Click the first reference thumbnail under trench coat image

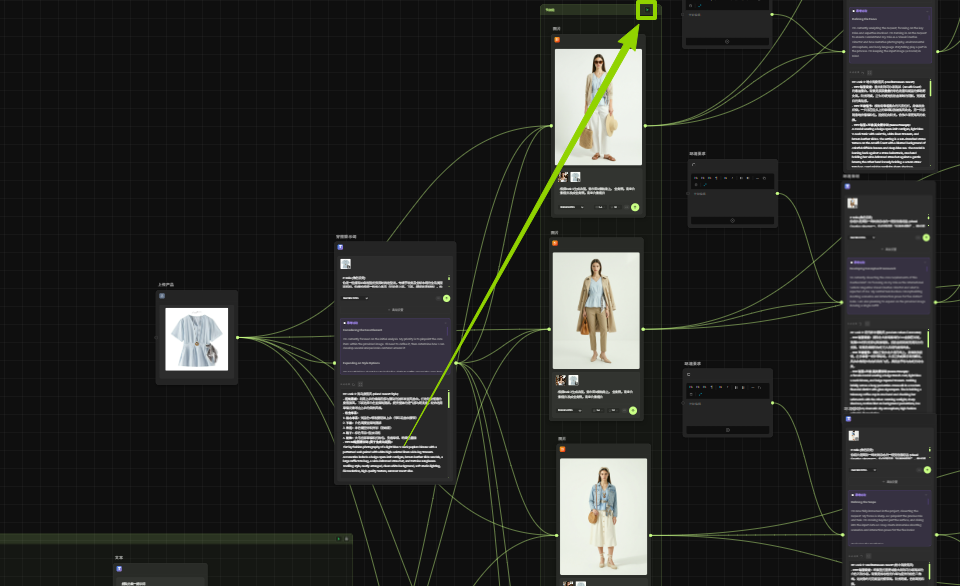click(x=563, y=380)
